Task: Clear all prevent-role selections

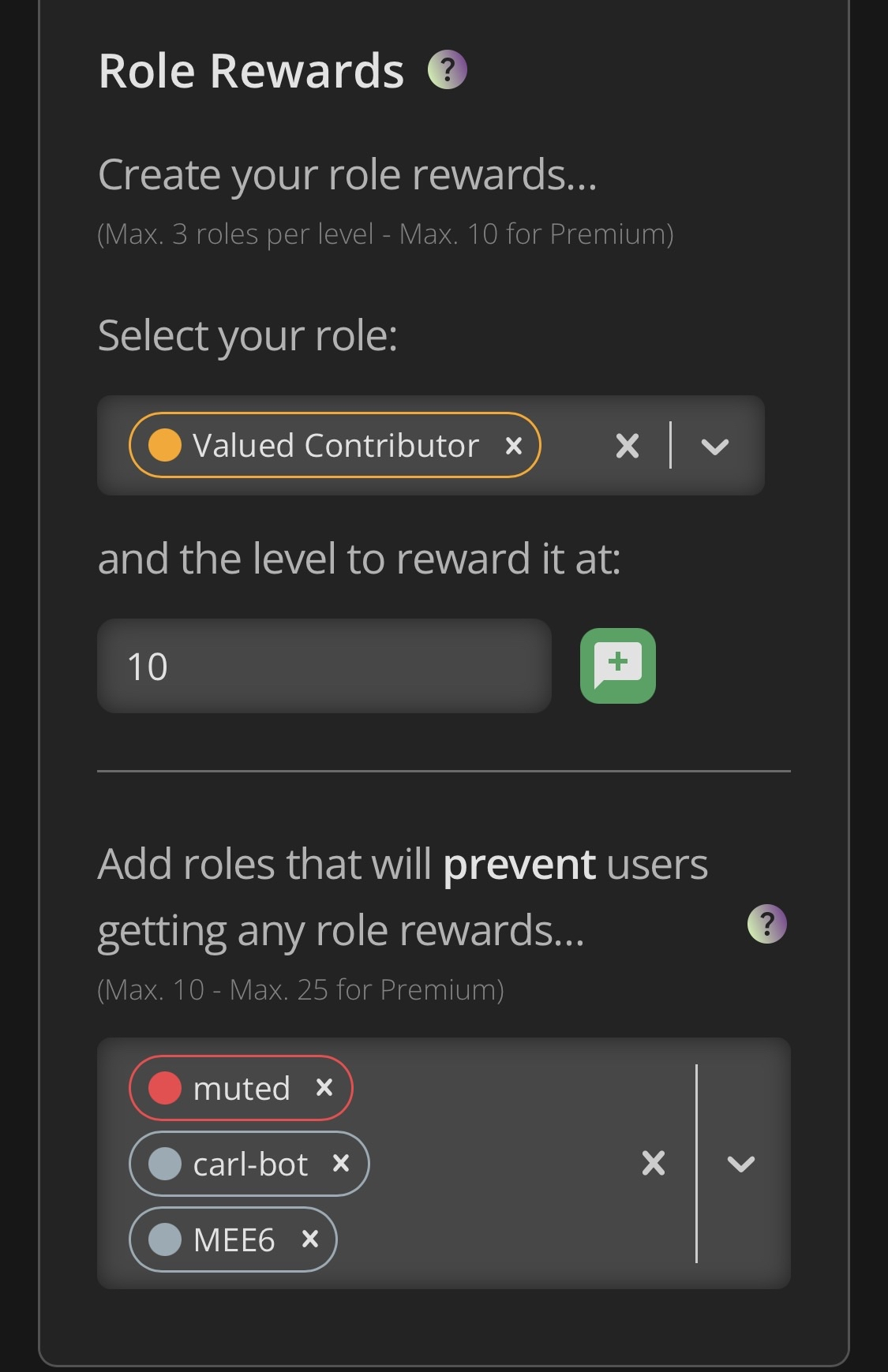Action: 654,1163
